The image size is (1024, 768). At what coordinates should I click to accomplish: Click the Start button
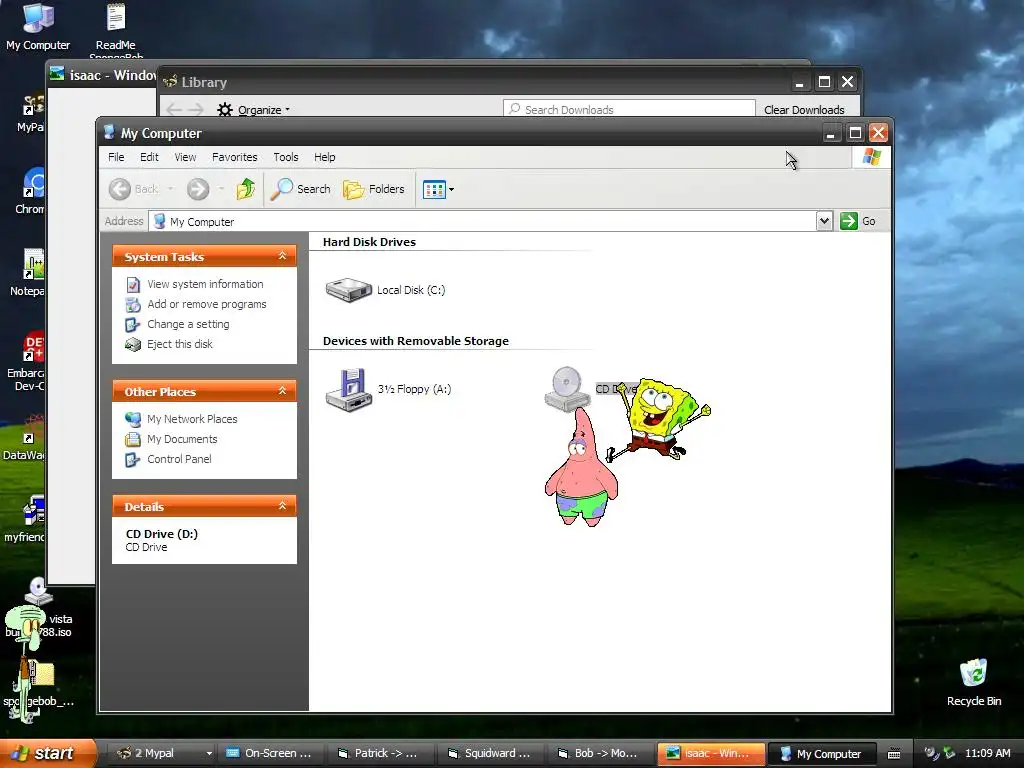[x=46, y=753]
